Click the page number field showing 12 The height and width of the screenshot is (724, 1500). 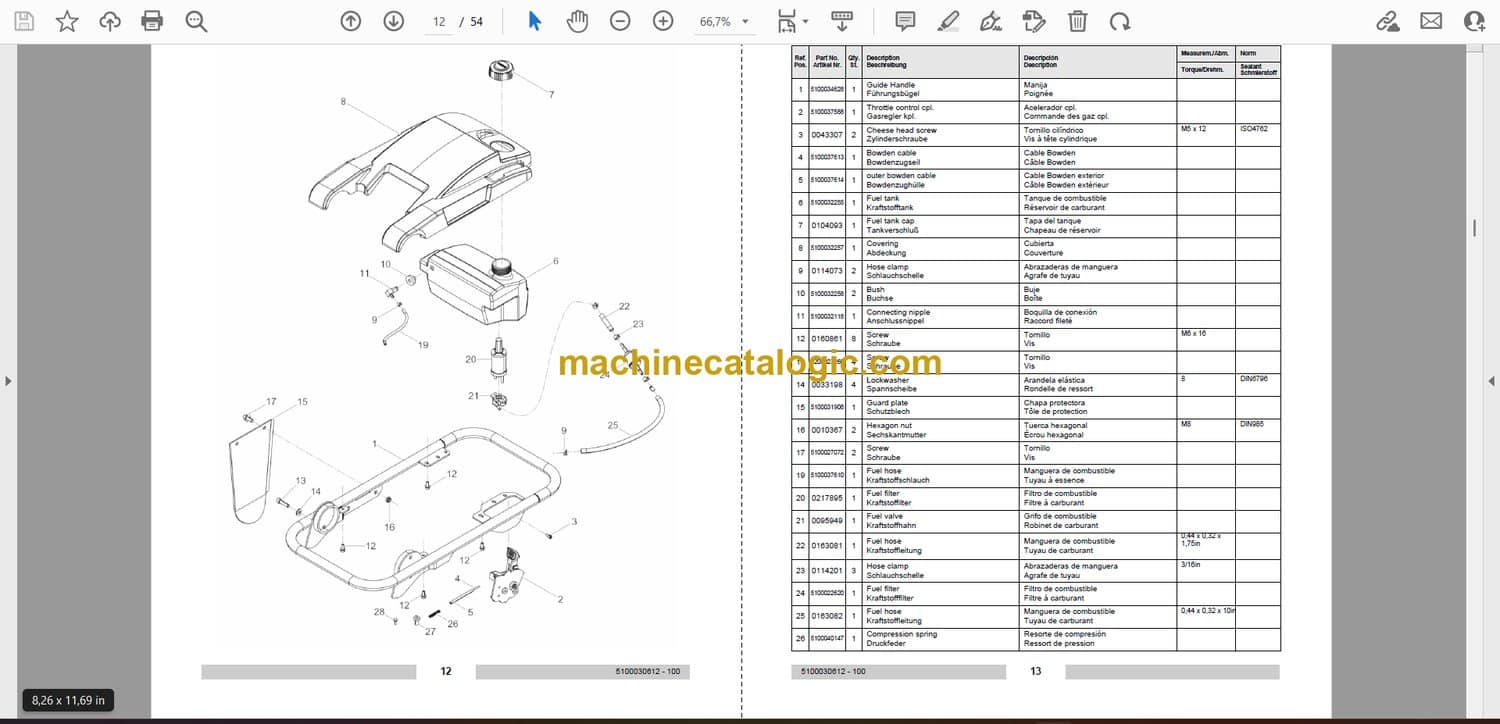coord(438,21)
